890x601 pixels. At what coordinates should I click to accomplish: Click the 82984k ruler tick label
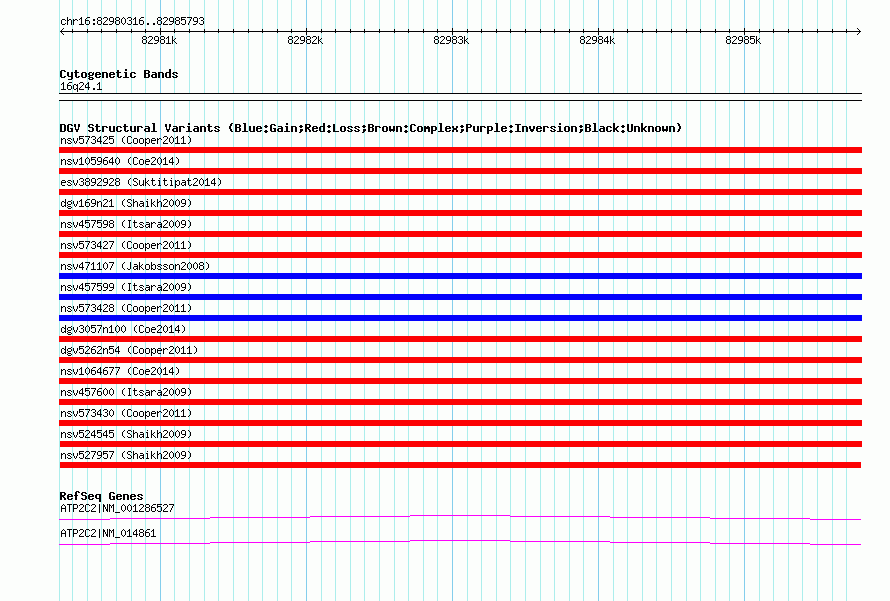pyautogui.click(x=597, y=40)
